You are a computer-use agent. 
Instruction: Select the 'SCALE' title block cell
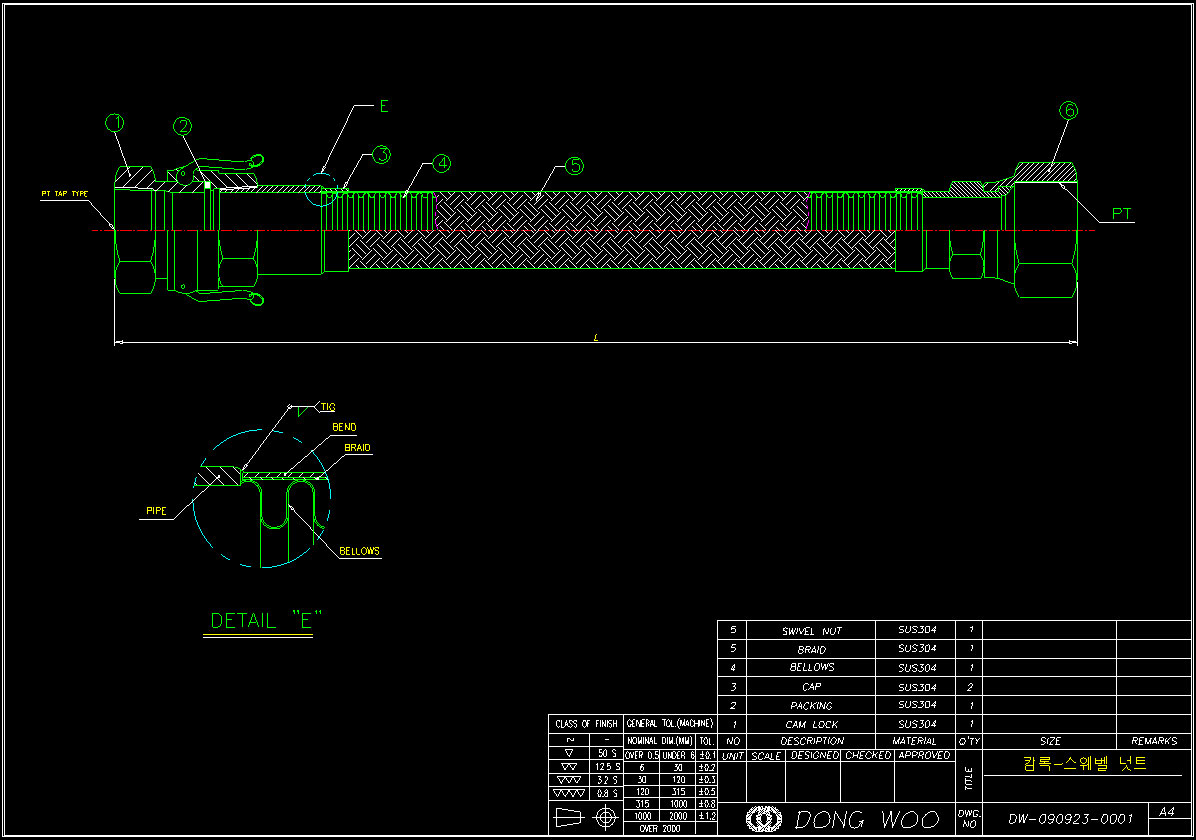pyautogui.click(x=766, y=756)
